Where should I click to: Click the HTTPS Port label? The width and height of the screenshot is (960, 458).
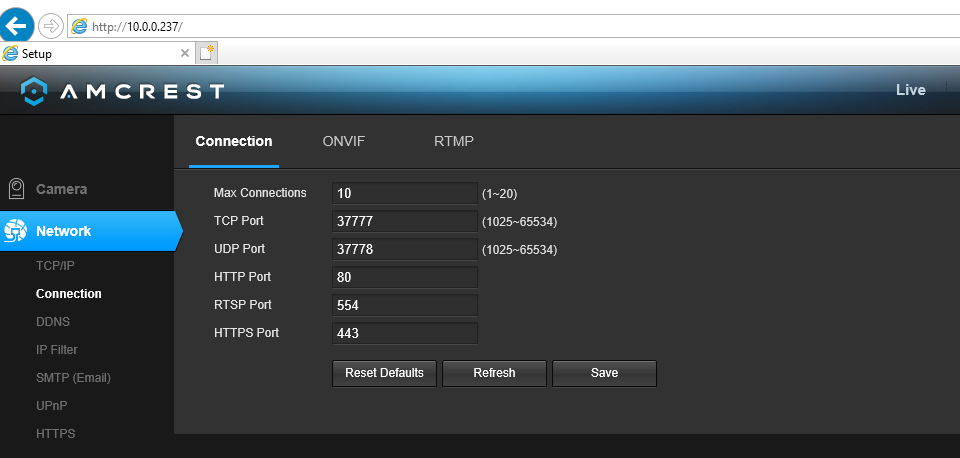[x=247, y=333]
